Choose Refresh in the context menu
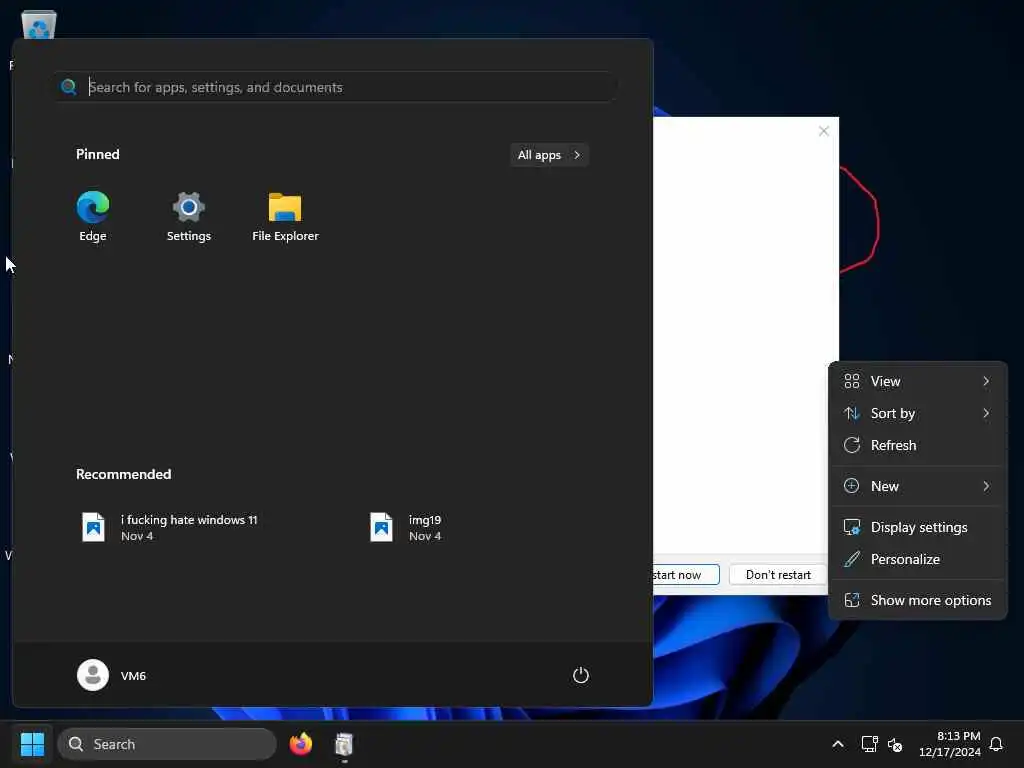Viewport: 1024px width, 768px height. (917, 445)
